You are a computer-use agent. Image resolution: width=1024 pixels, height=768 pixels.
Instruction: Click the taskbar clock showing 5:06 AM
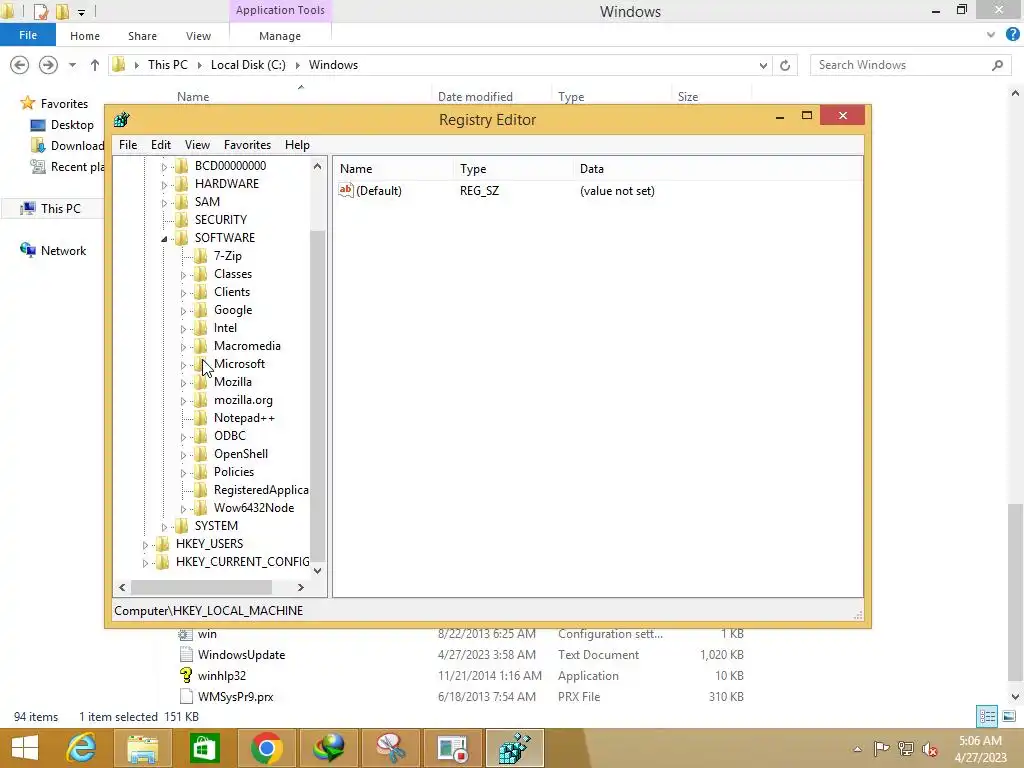(x=980, y=741)
